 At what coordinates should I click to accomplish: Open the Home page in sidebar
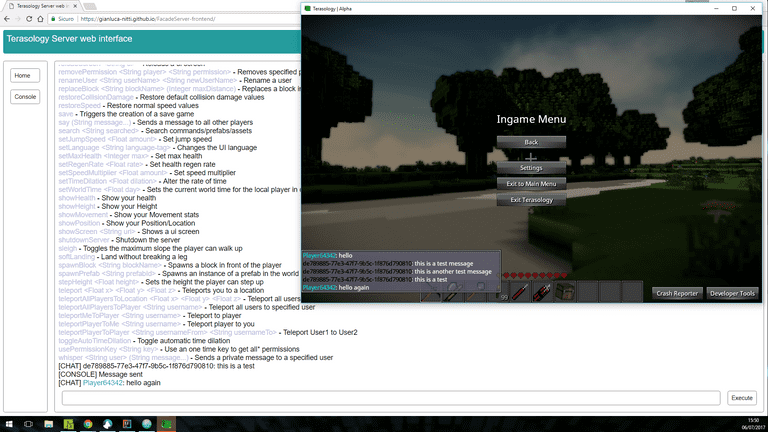click(x=24, y=75)
